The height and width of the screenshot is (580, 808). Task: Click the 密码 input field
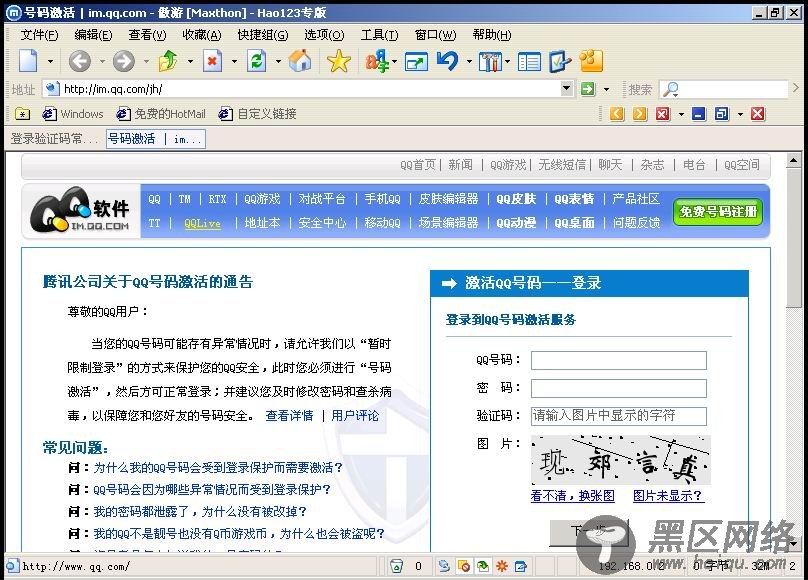click(618, 388)
